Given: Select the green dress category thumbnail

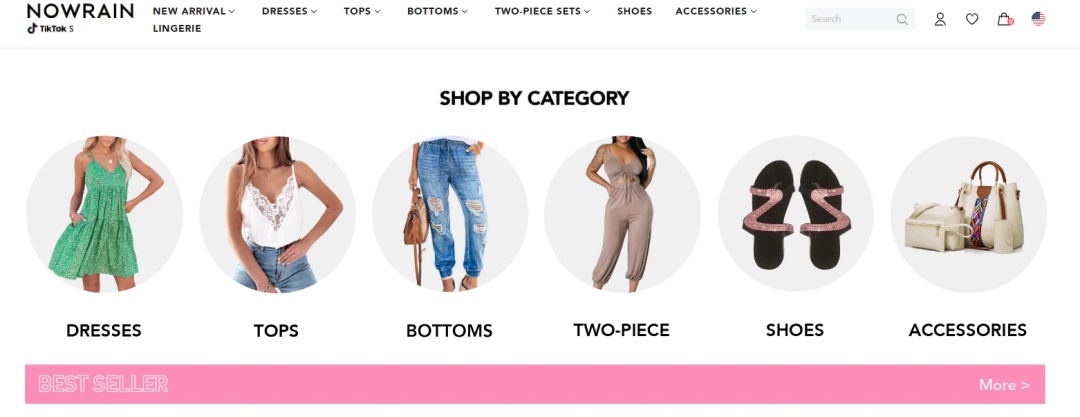Looking at the screenshot, I should pos(104,214).
